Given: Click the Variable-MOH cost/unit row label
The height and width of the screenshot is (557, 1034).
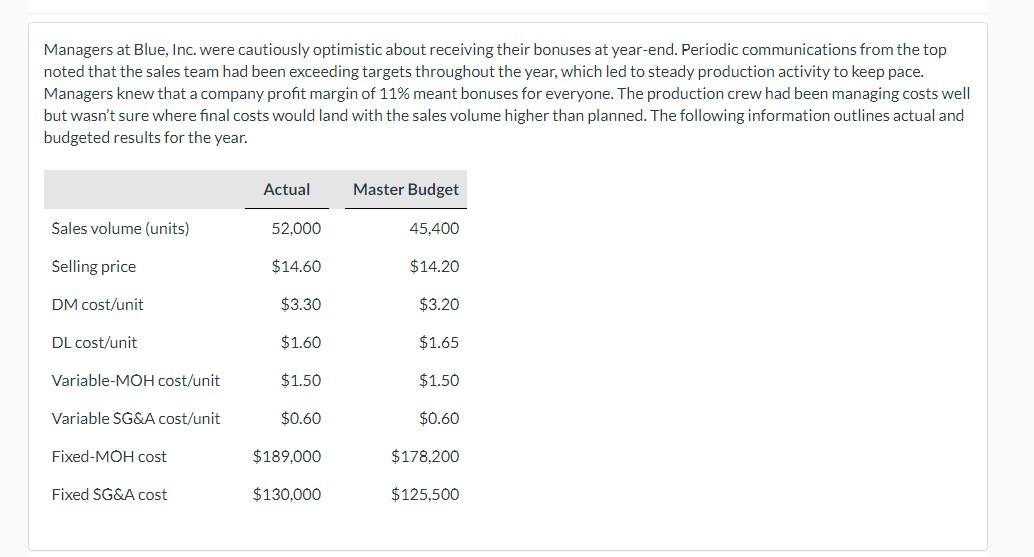Looking at the screenshot, I should pos(135,380).
